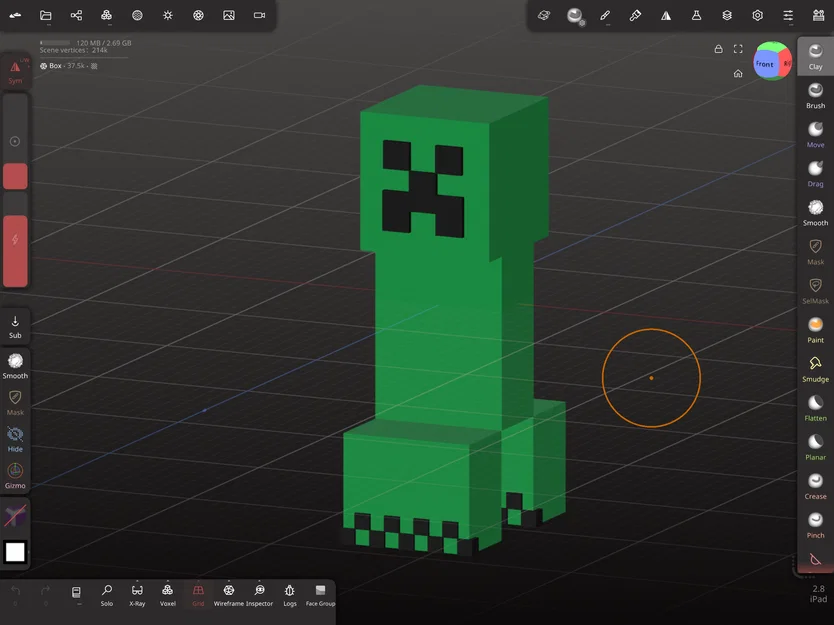Lock the camera with the padlock icon
Image resolution: width=834 pixels, height=625 pixels.
pyautogui.click(x=718, y=49)
